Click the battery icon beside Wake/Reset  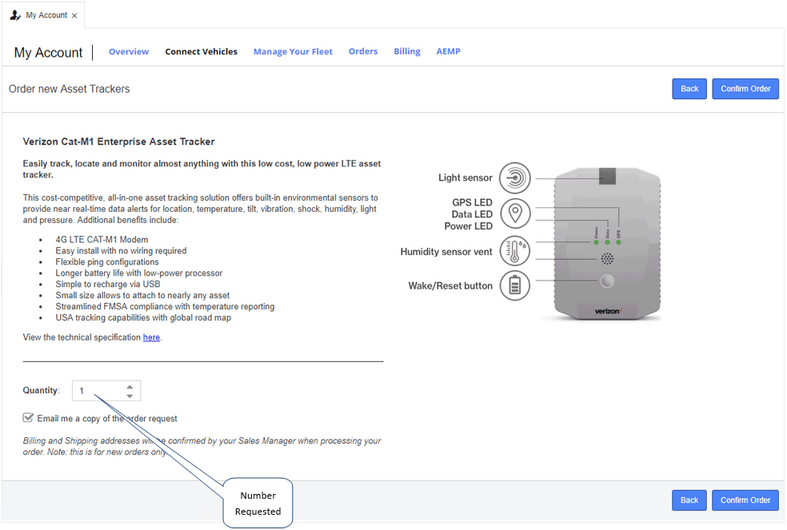(x=515, y=286)
